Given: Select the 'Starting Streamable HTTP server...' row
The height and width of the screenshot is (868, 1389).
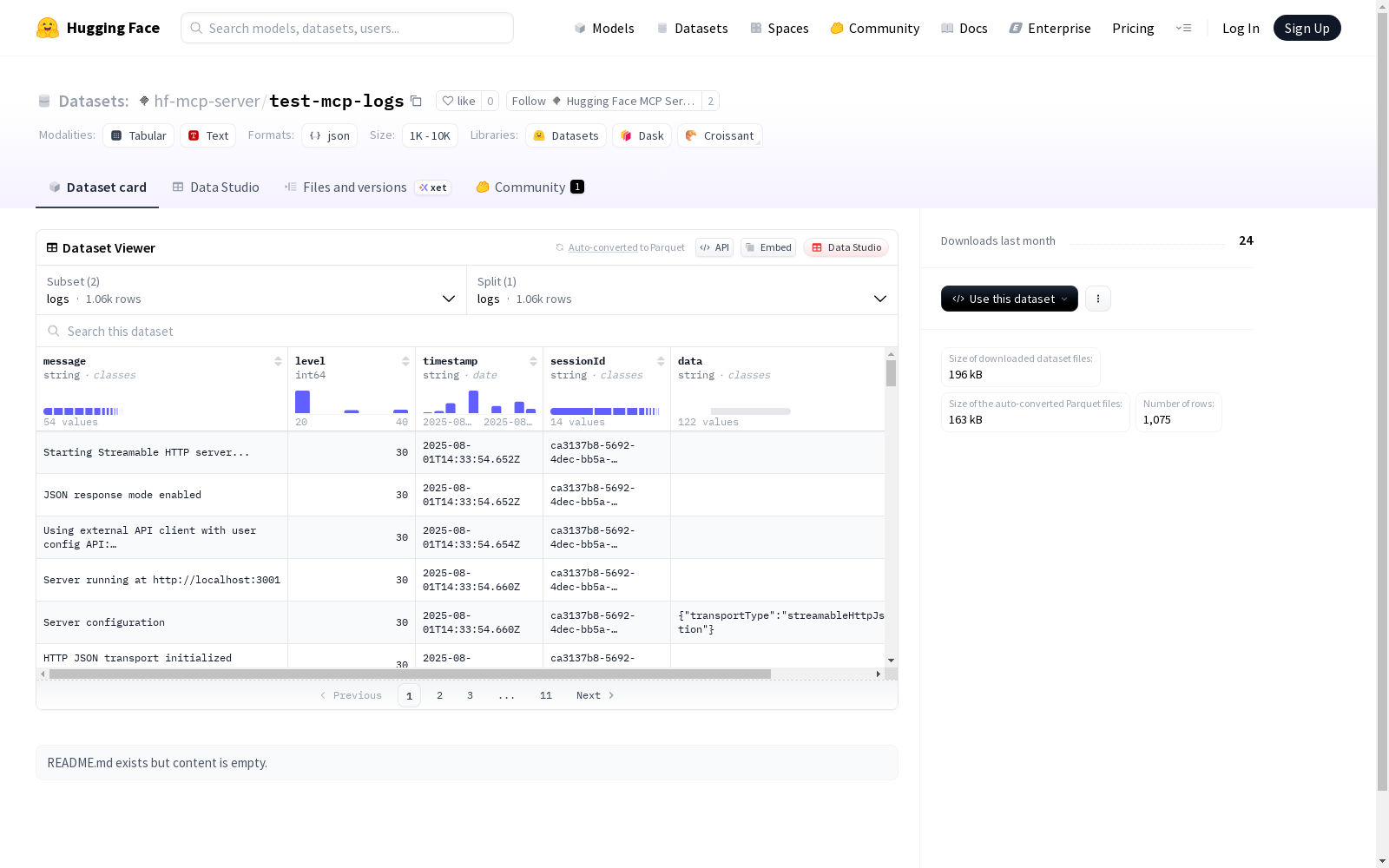Looking at the screenshot, I should tap(460, 452).
